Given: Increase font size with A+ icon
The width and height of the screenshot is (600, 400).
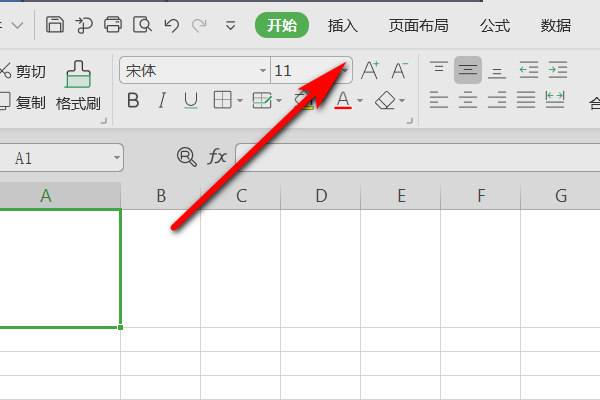Looking at the screenshot, I should [370, 70].
